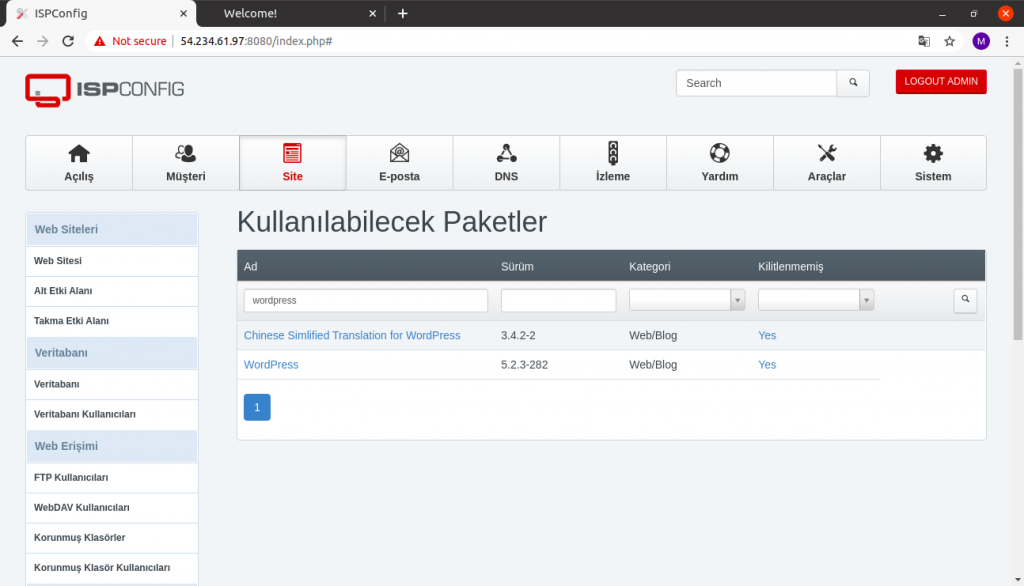Open the DNS module
Screen dimensions: 1024x586
[x=506, y=163]
